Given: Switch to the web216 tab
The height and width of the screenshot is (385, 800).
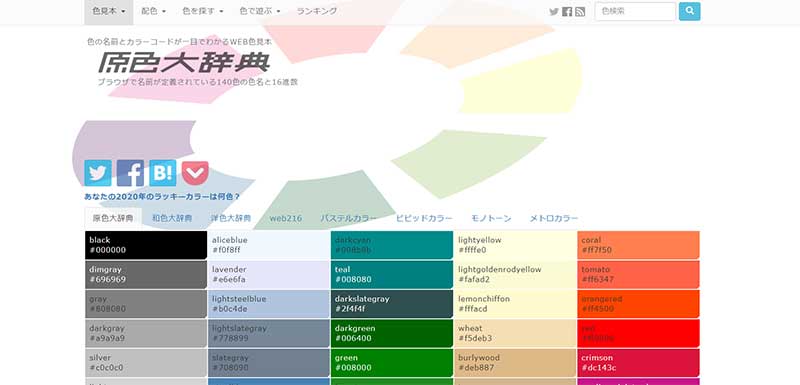Looking at the screenshot, I should (286, 218).
